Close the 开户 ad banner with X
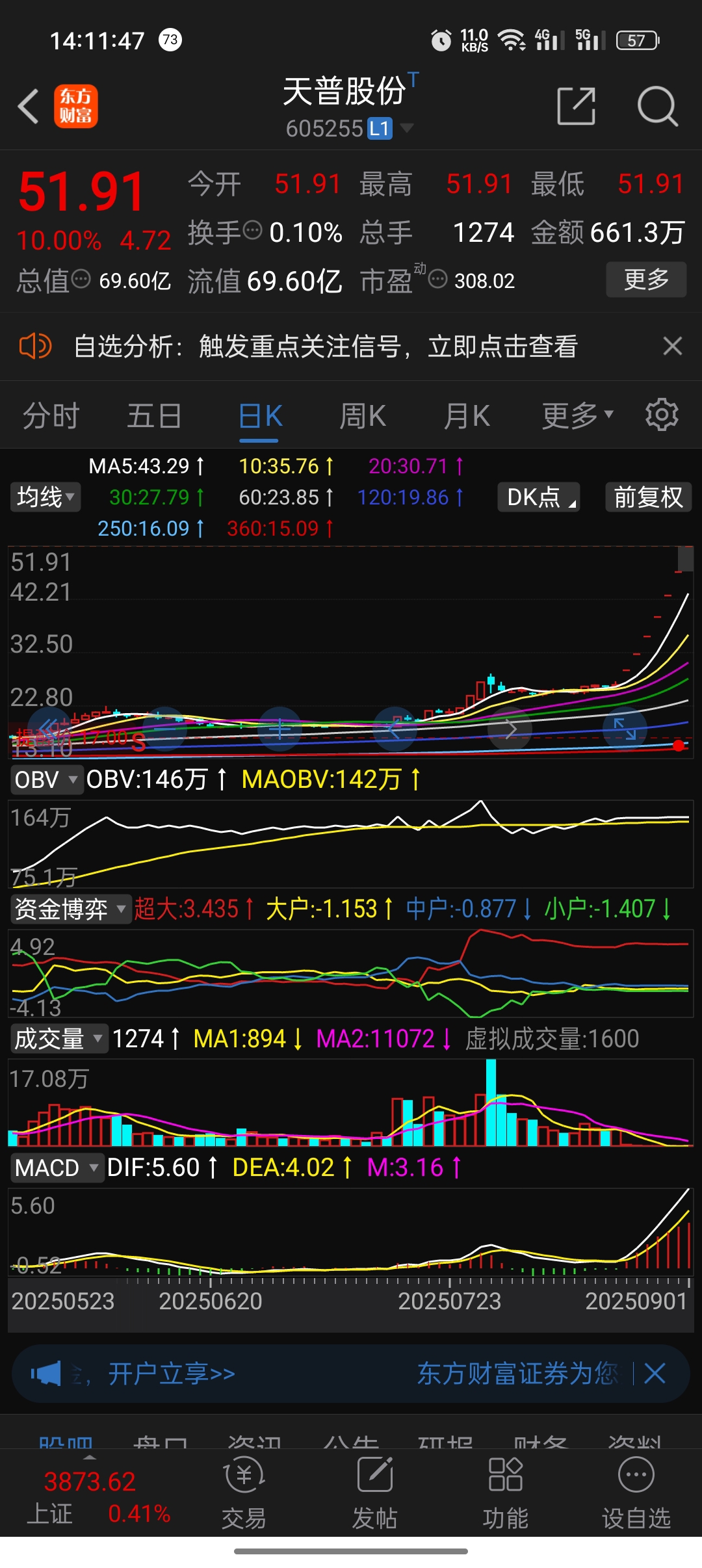Screen dimensions: 702x1568 point(655,1374)
